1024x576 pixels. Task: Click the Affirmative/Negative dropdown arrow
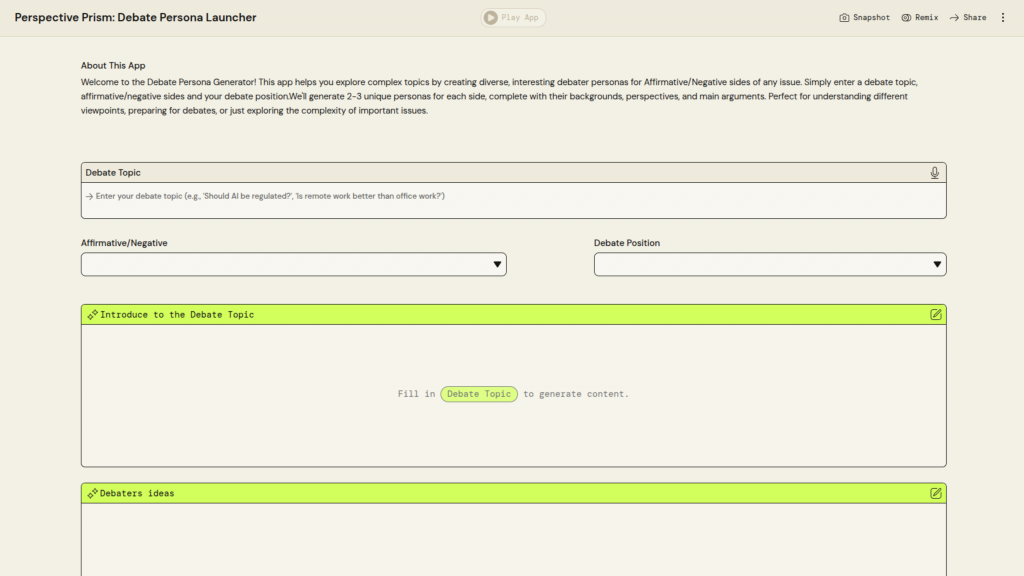tap(497, 264)
